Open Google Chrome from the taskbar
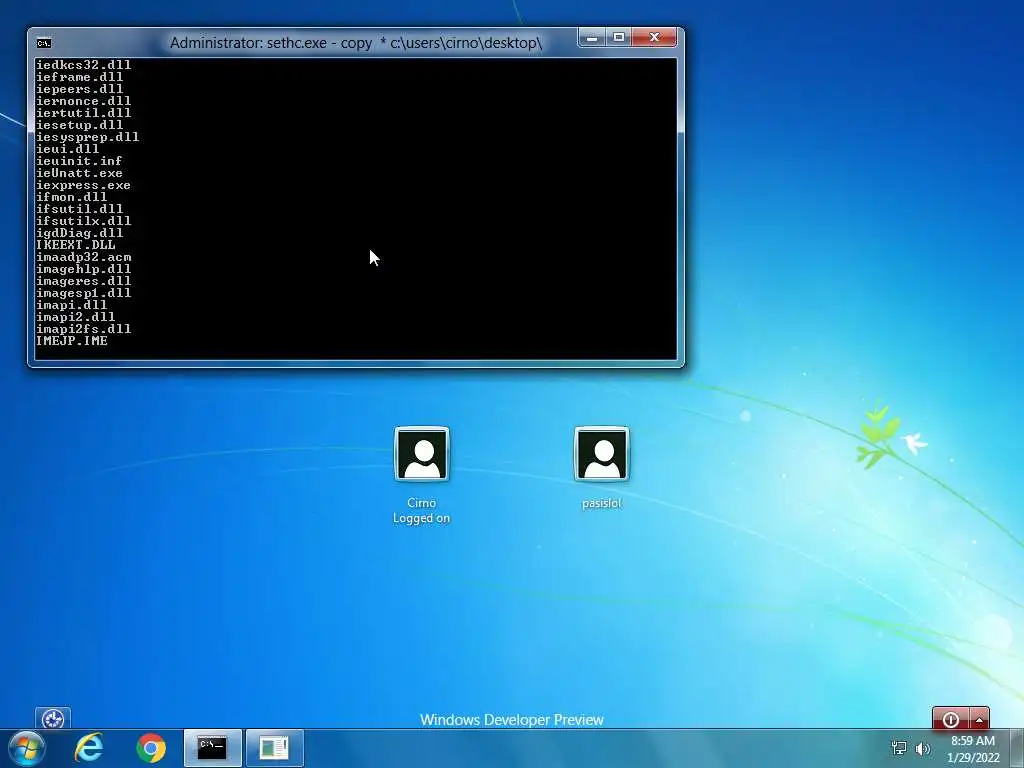Image resolution: width=1024 pixels, height=768 pixels. (151, 748)
